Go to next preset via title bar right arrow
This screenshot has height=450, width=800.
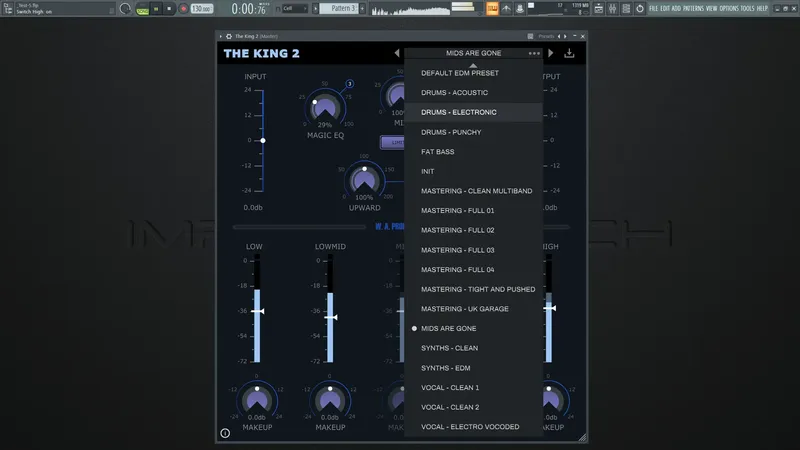pyautogui.click(x=565, y=36)
